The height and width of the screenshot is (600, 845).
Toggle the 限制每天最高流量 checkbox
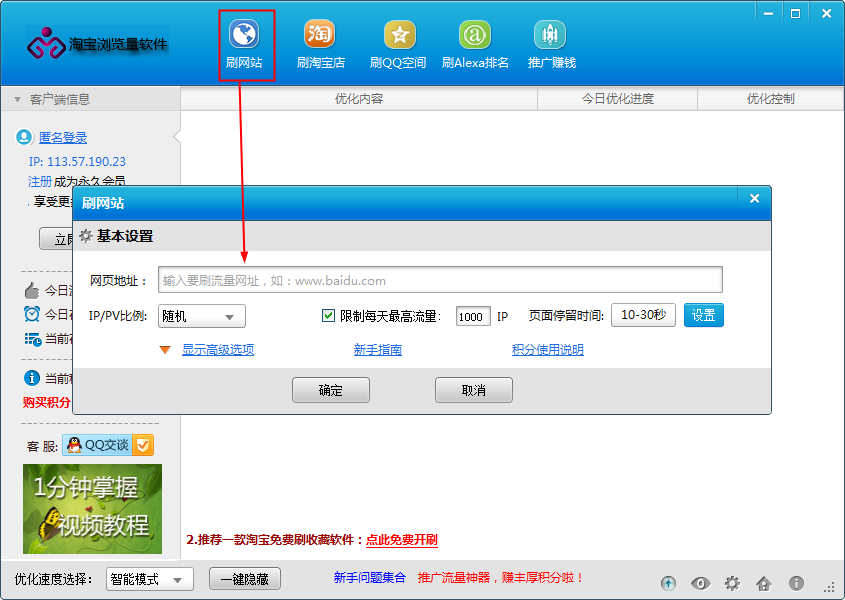(x=328, y=315)
